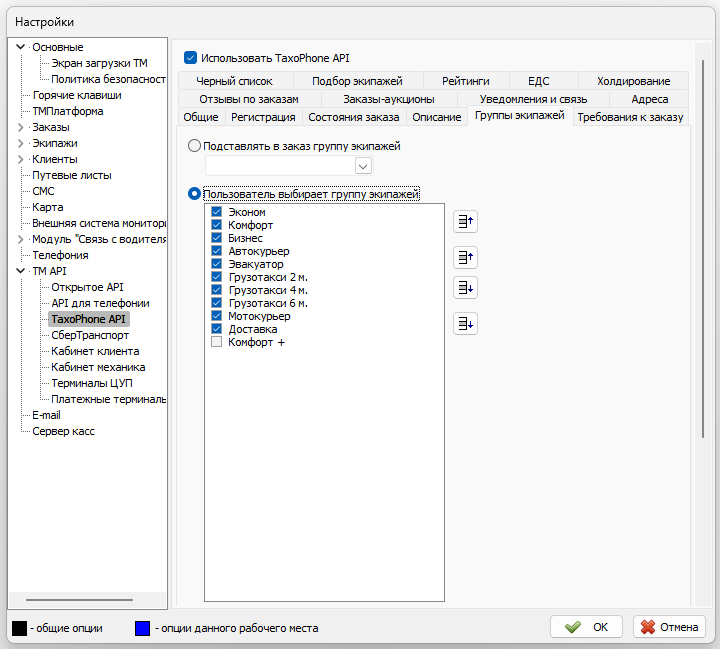The height and width of the screenshot is (649, 720).
Task: Open the 'Требования к заказу' tab
Action: [630, 117]
